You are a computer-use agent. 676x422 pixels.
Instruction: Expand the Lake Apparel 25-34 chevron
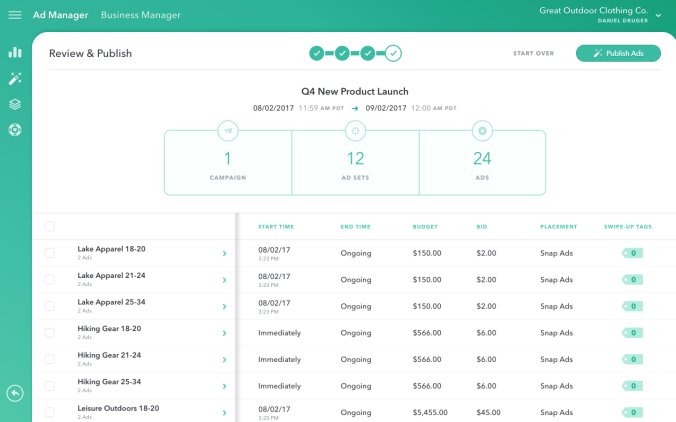tap(224, 306)
